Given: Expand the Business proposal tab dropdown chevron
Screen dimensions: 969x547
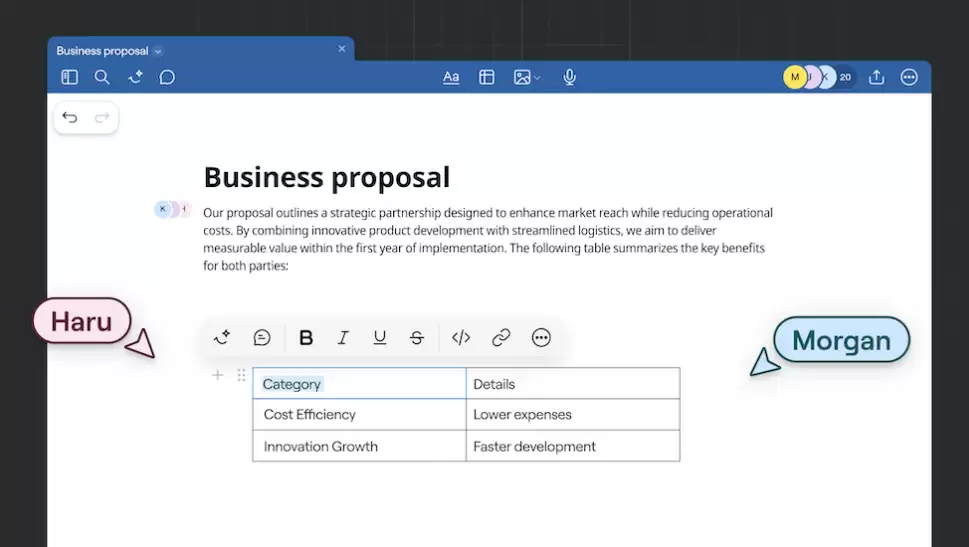Looking at the screenshot, I should [x=158, y=51].
